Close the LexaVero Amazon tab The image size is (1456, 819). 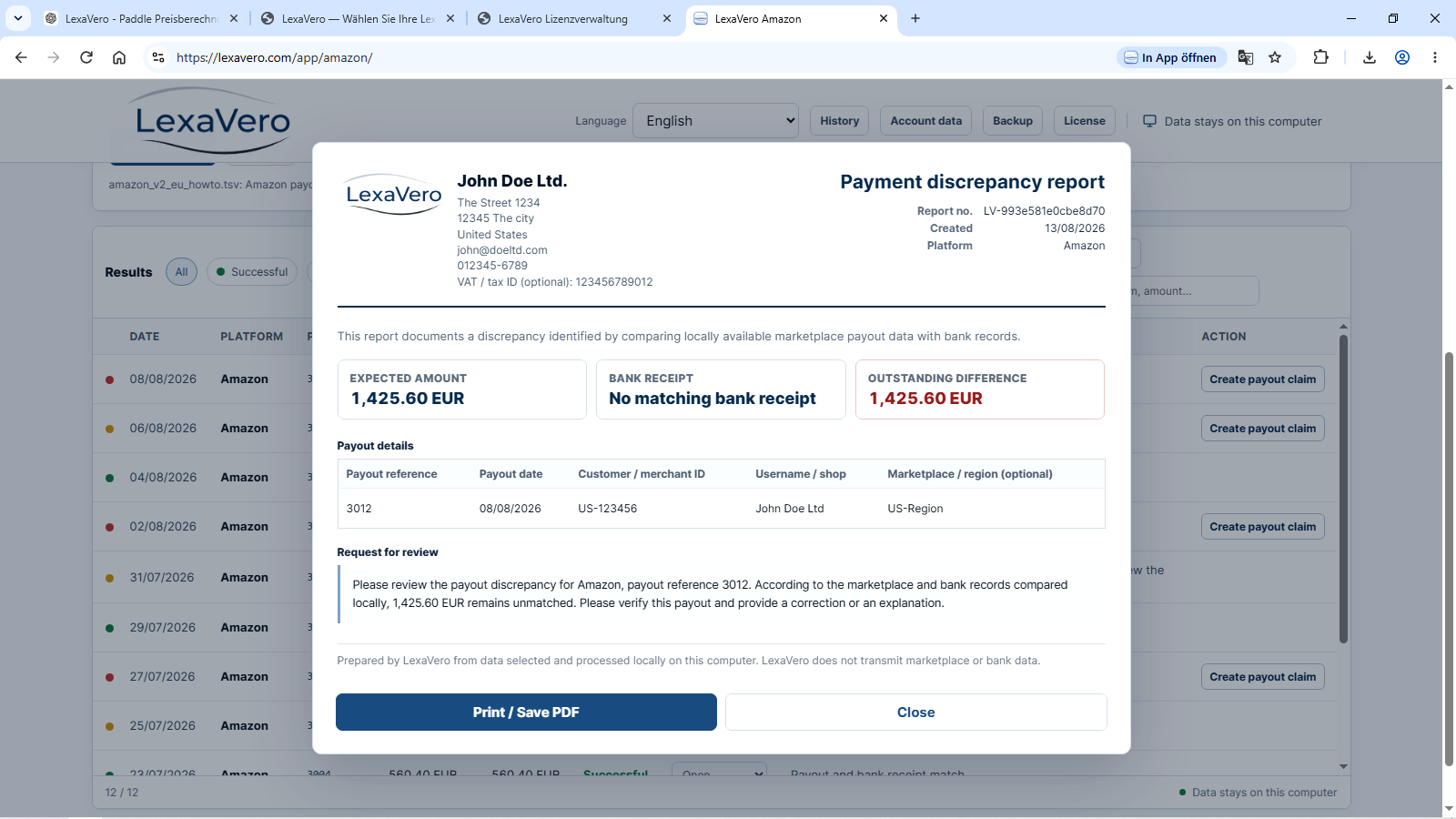(x=884, y=18)
